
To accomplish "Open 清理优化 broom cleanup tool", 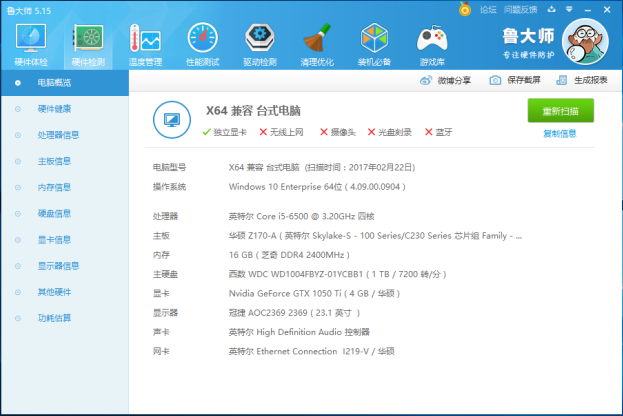I will [317, 45].
